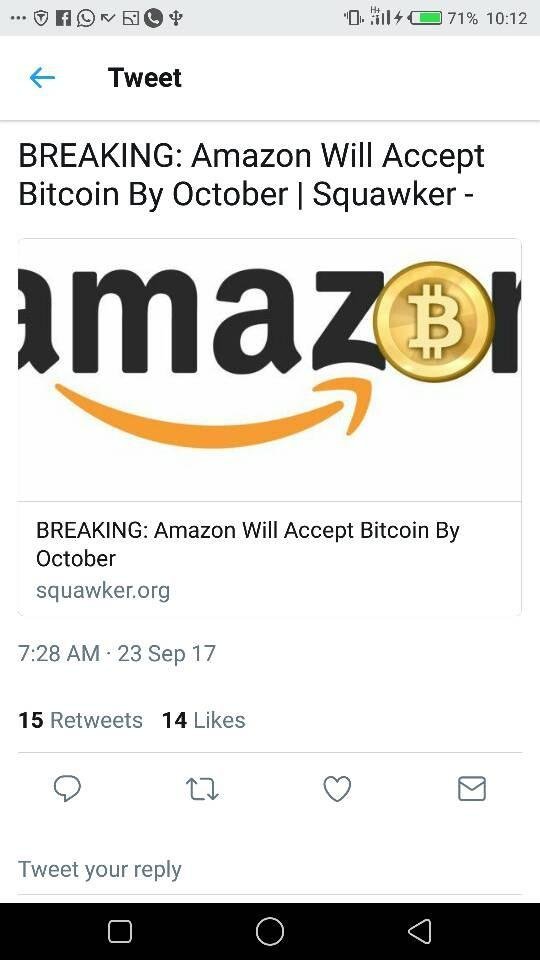The image size is (540, 960).
Task: Like the tweet with heart icon
Action: coord(337,789)
